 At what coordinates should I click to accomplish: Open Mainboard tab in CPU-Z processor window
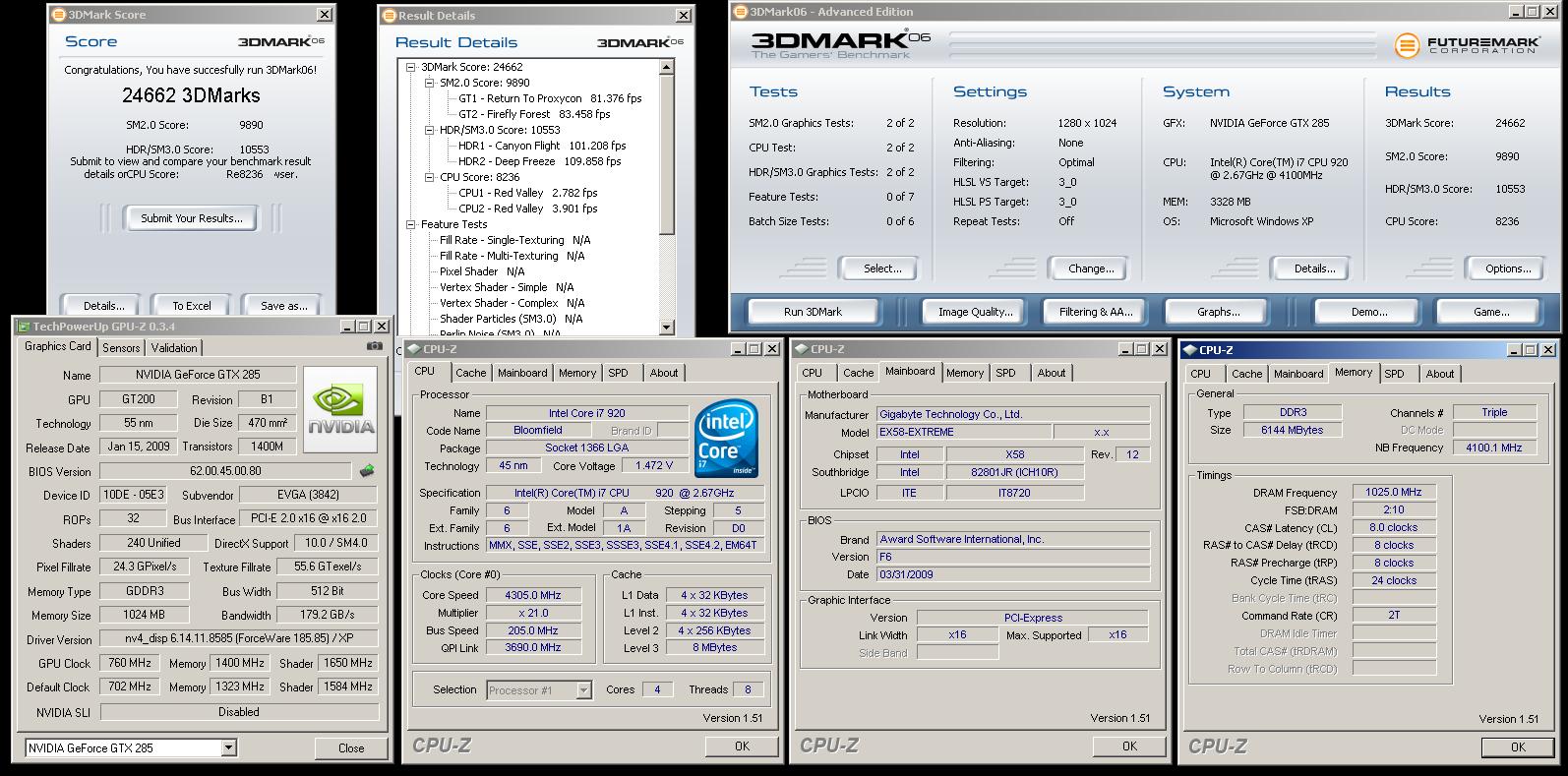(522, 373)
